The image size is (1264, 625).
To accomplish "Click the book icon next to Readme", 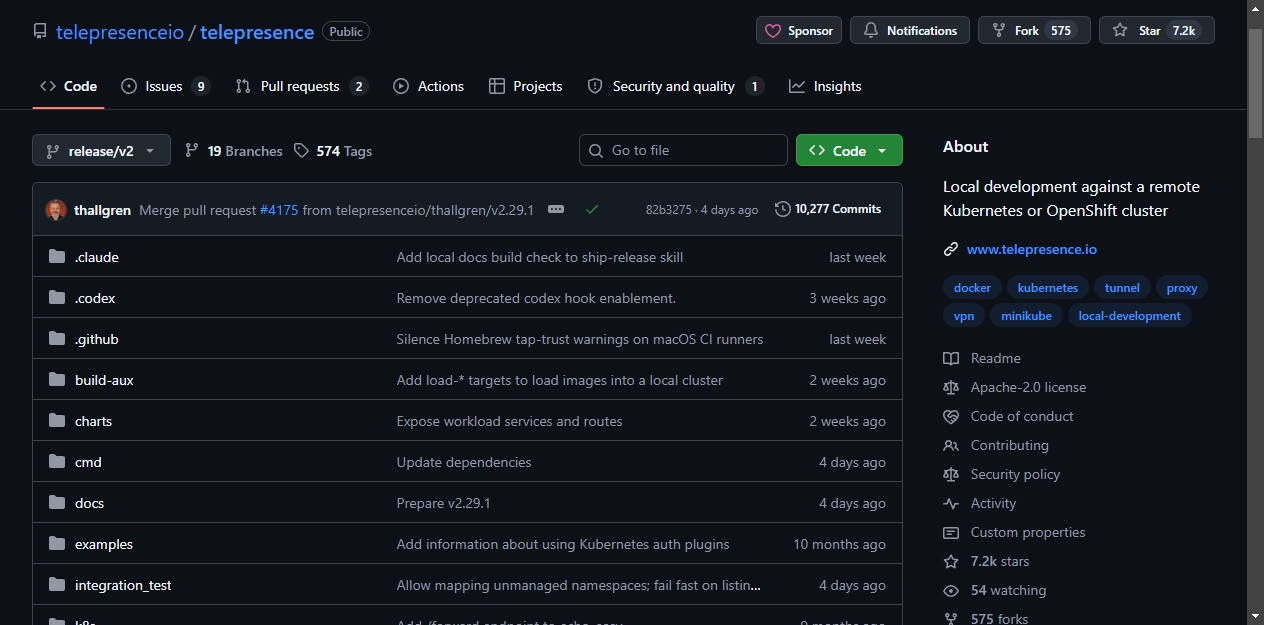I will [951, 358].
